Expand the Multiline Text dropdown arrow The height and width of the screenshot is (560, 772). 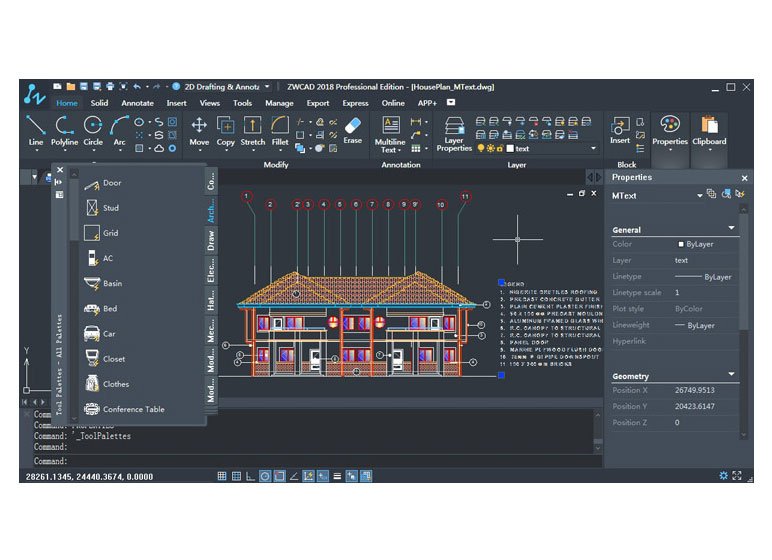coord(399,150)
